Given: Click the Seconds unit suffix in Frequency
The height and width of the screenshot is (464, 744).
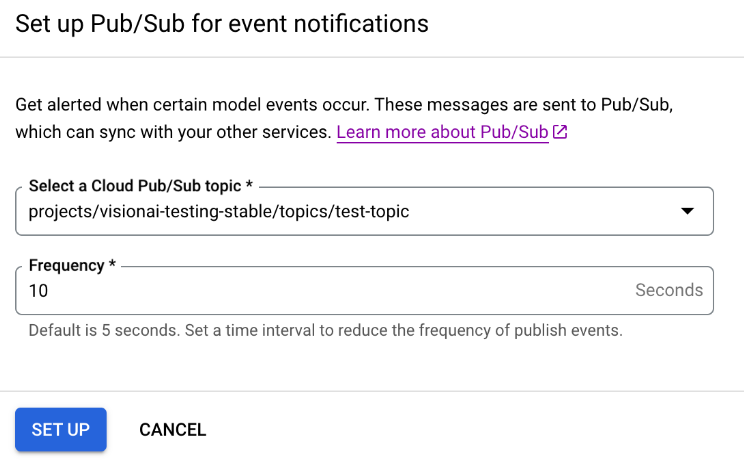Looking at the screenshot, I should [x=669, y=291].
